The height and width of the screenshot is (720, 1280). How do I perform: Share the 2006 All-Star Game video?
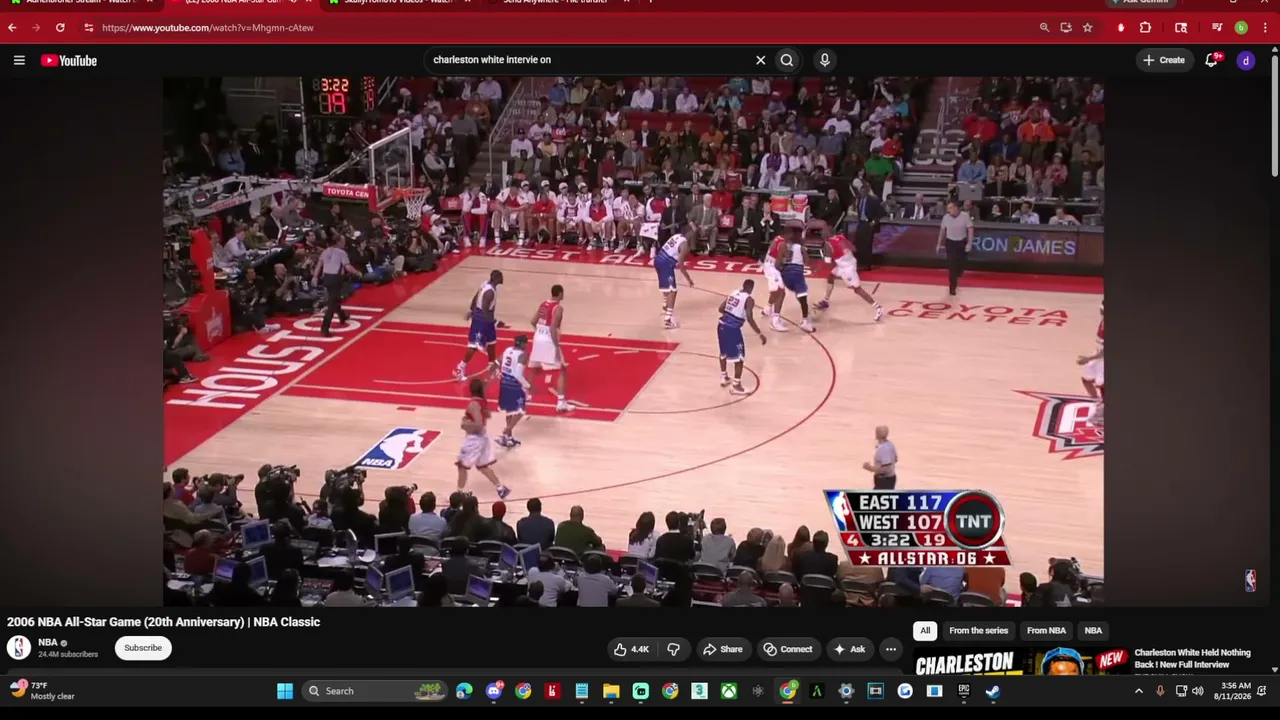point(722,649)
